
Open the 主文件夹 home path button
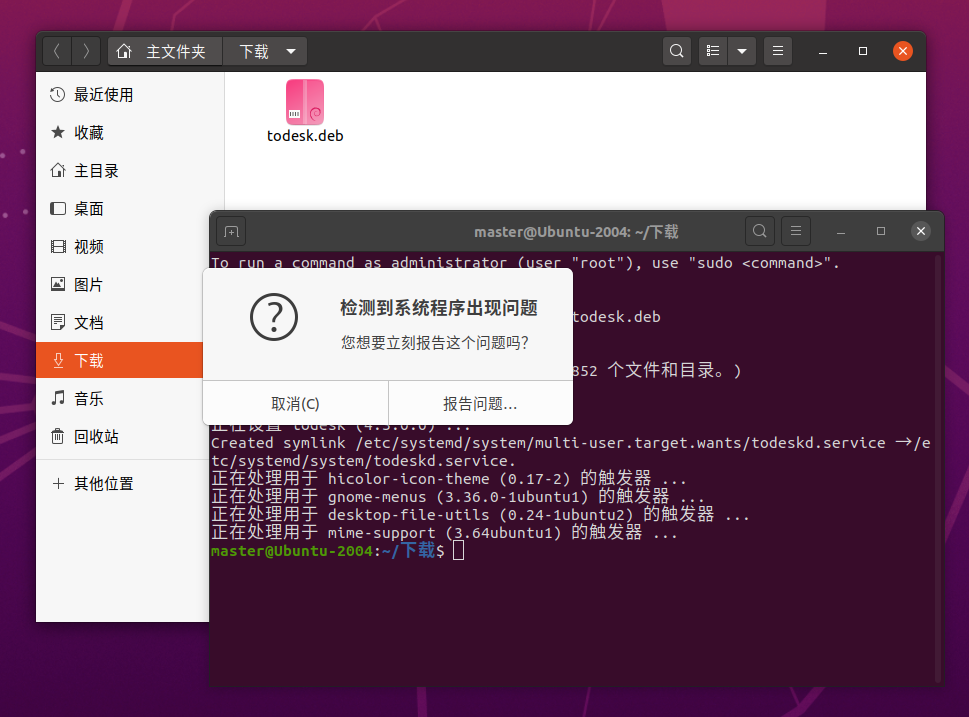click(165, 51)
